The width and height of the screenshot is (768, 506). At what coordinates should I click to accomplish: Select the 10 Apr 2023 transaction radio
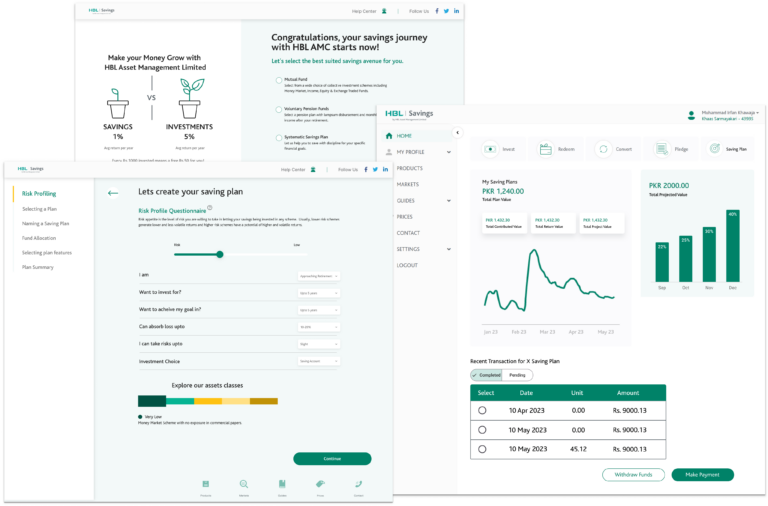click(482, 410)
